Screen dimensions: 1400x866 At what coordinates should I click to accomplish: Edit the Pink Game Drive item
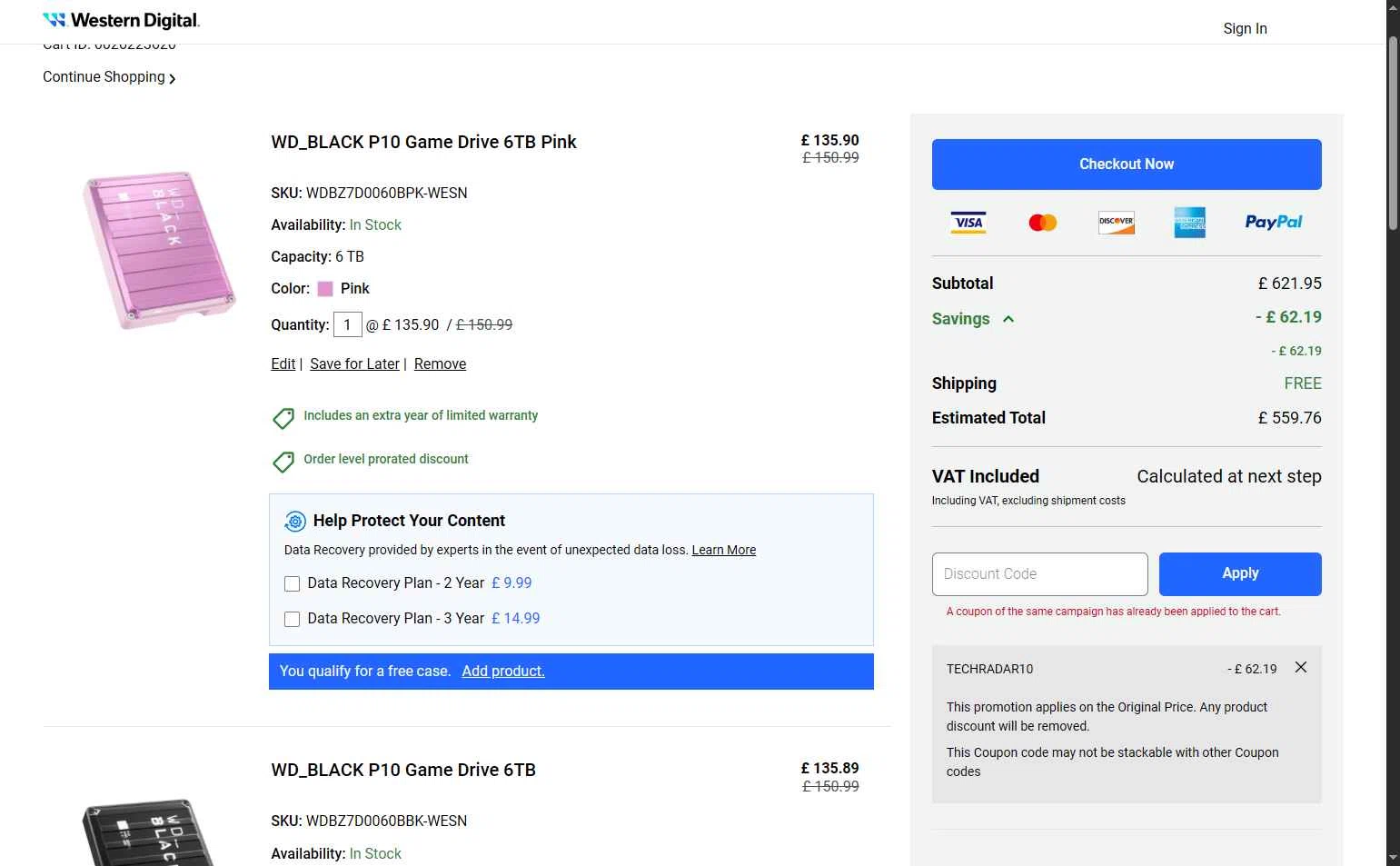click(283, 363)
